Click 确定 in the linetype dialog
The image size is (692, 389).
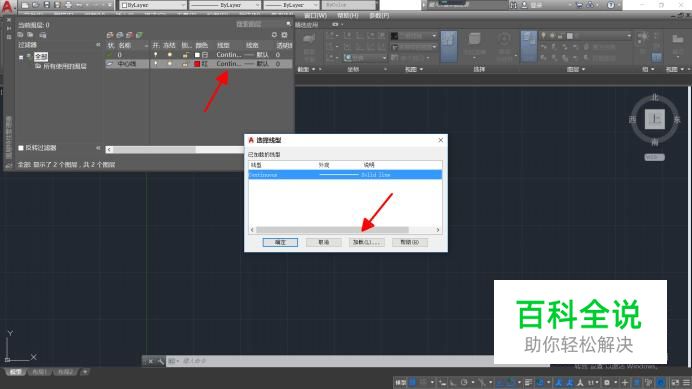point(280,242)
